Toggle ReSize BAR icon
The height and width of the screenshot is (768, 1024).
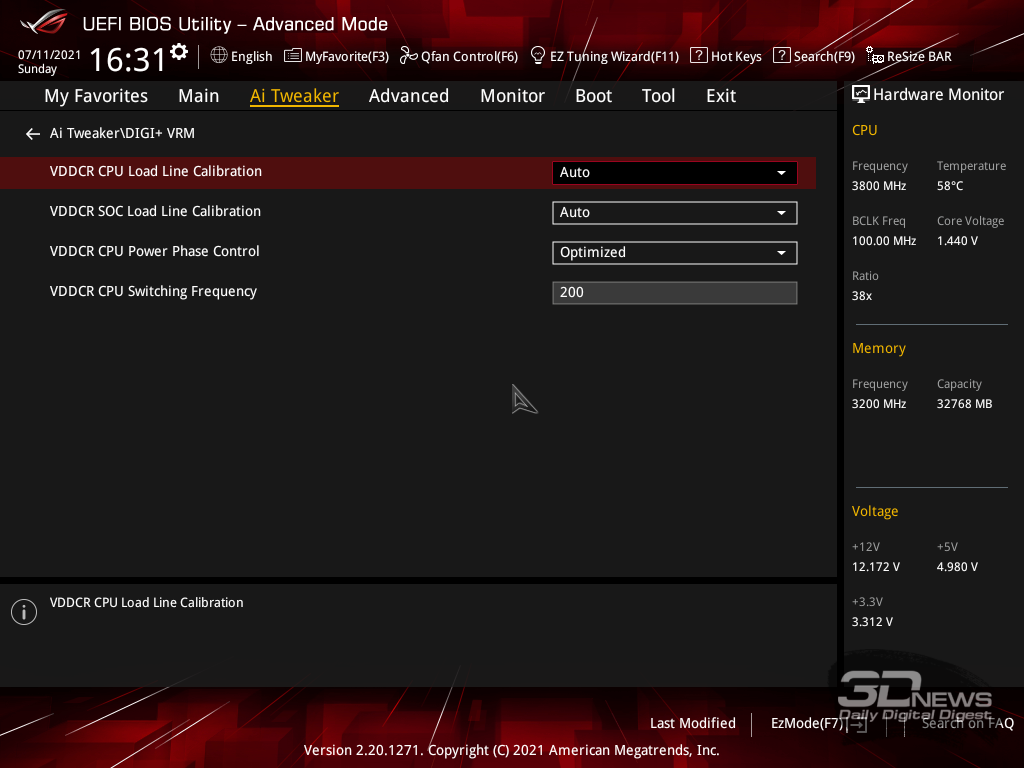coord(875,56)
